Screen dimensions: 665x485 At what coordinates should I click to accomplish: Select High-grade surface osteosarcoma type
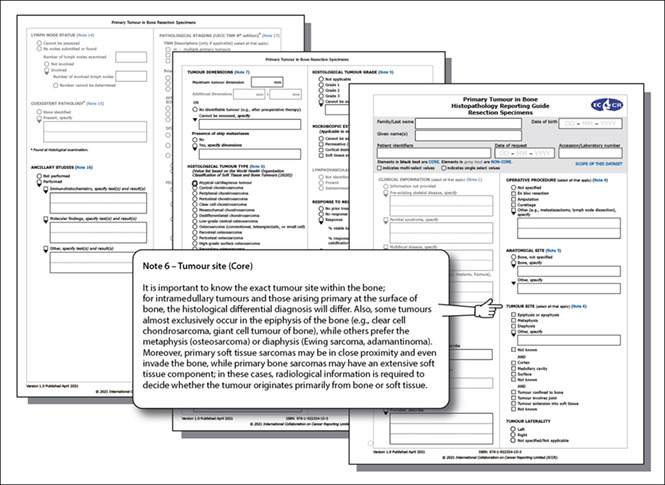coord(195,243)
